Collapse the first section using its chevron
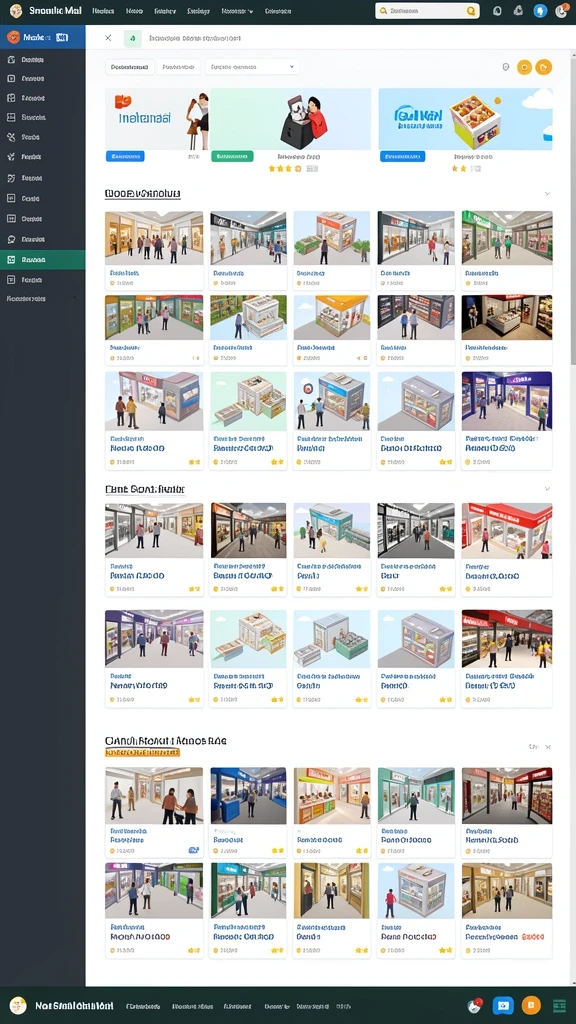 click(547, 194)
